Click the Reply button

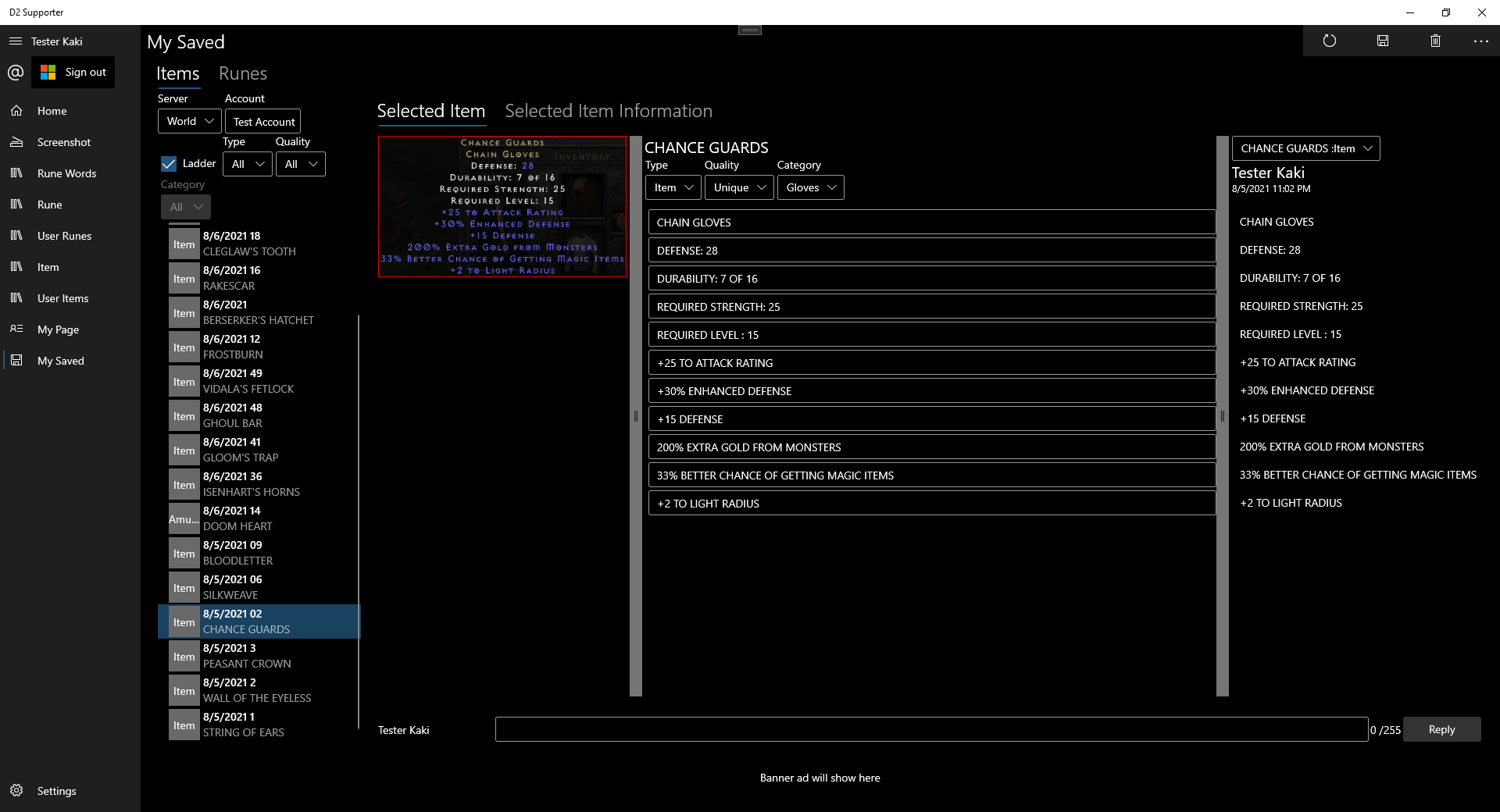tap(1441, 729)
